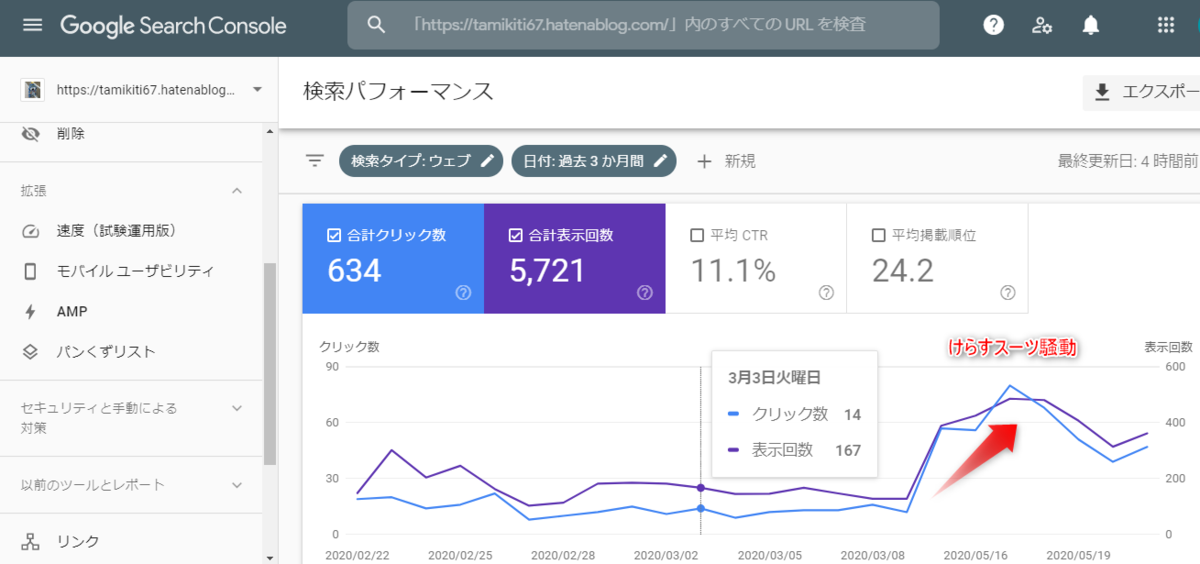
Task: Click the 24.2 average position value
Action: [903, 271]
